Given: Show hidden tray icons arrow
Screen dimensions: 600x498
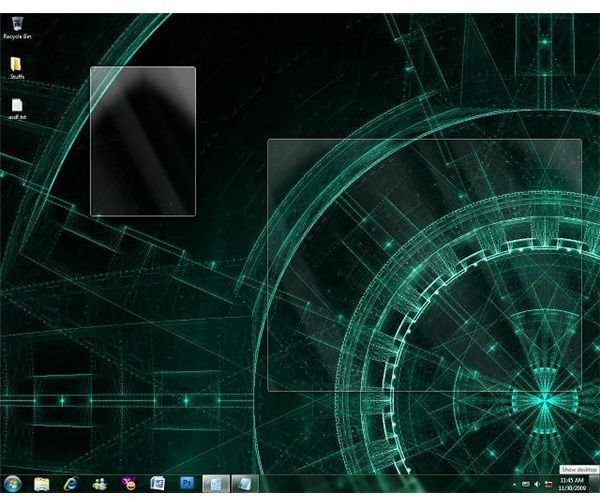Looking at the screenshot, I should tap(514, 485).
